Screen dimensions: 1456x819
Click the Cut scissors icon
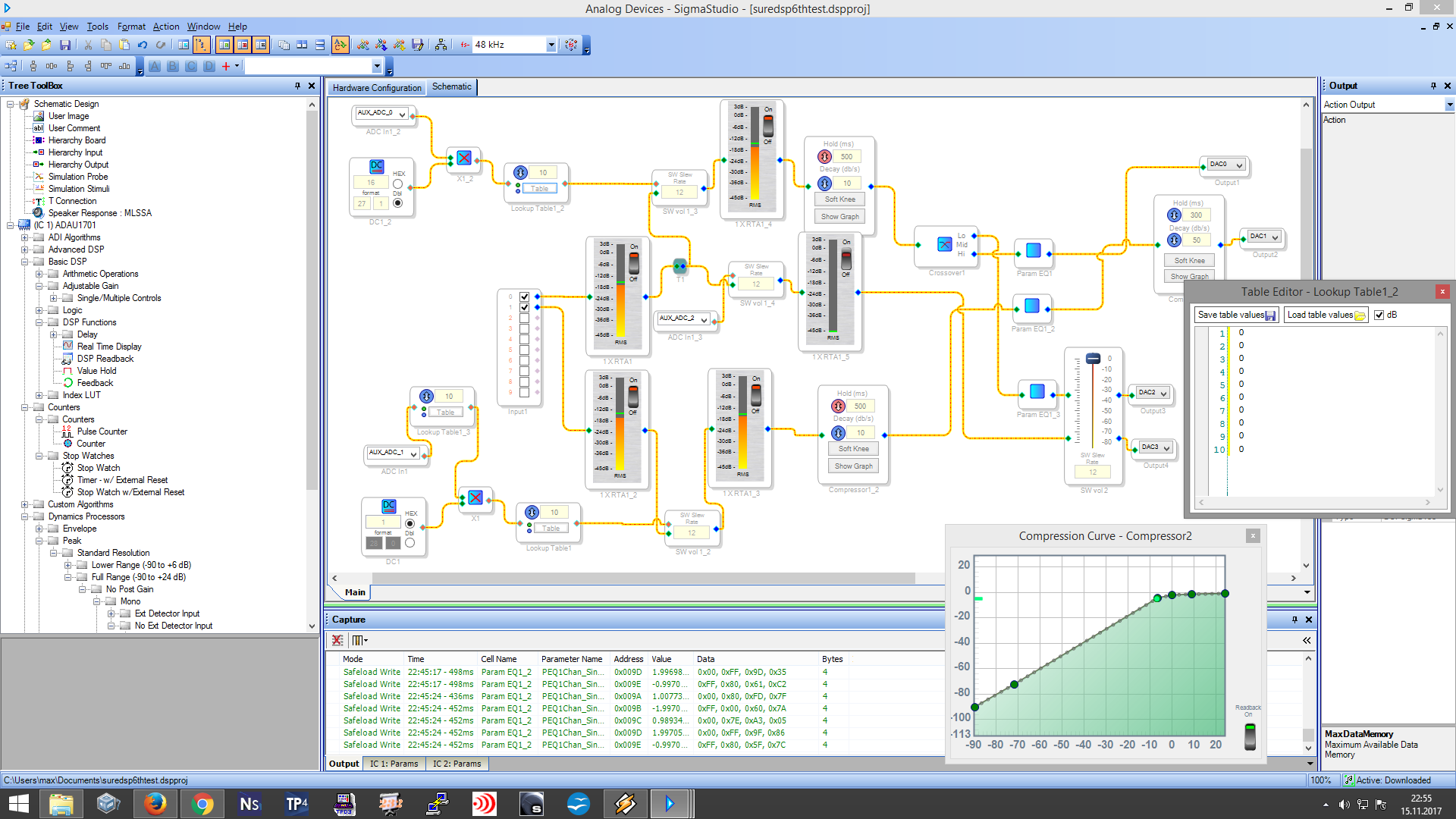click(x=88, y=45)
